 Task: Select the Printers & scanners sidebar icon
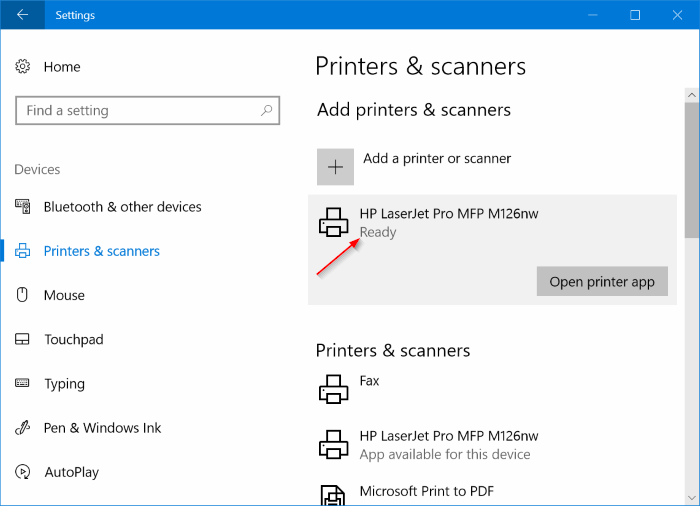click(x=23, y=251)
